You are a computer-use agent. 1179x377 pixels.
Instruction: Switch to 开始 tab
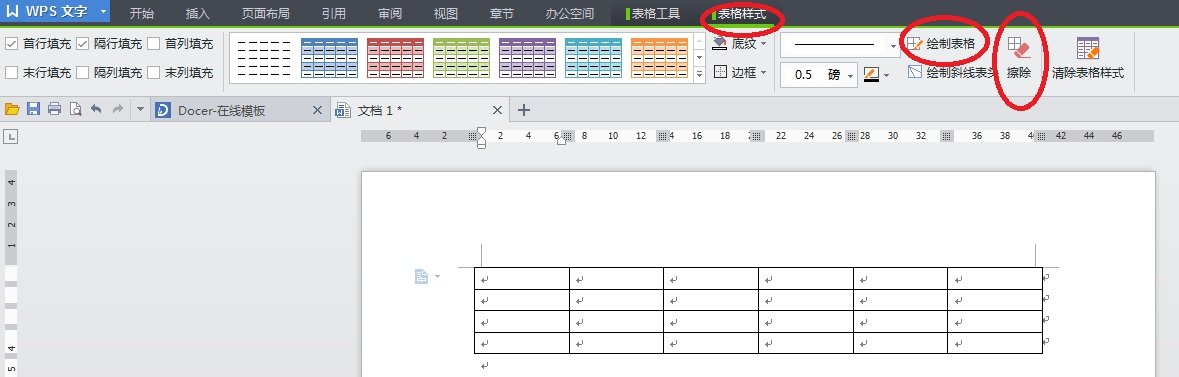tap(141, 13)
